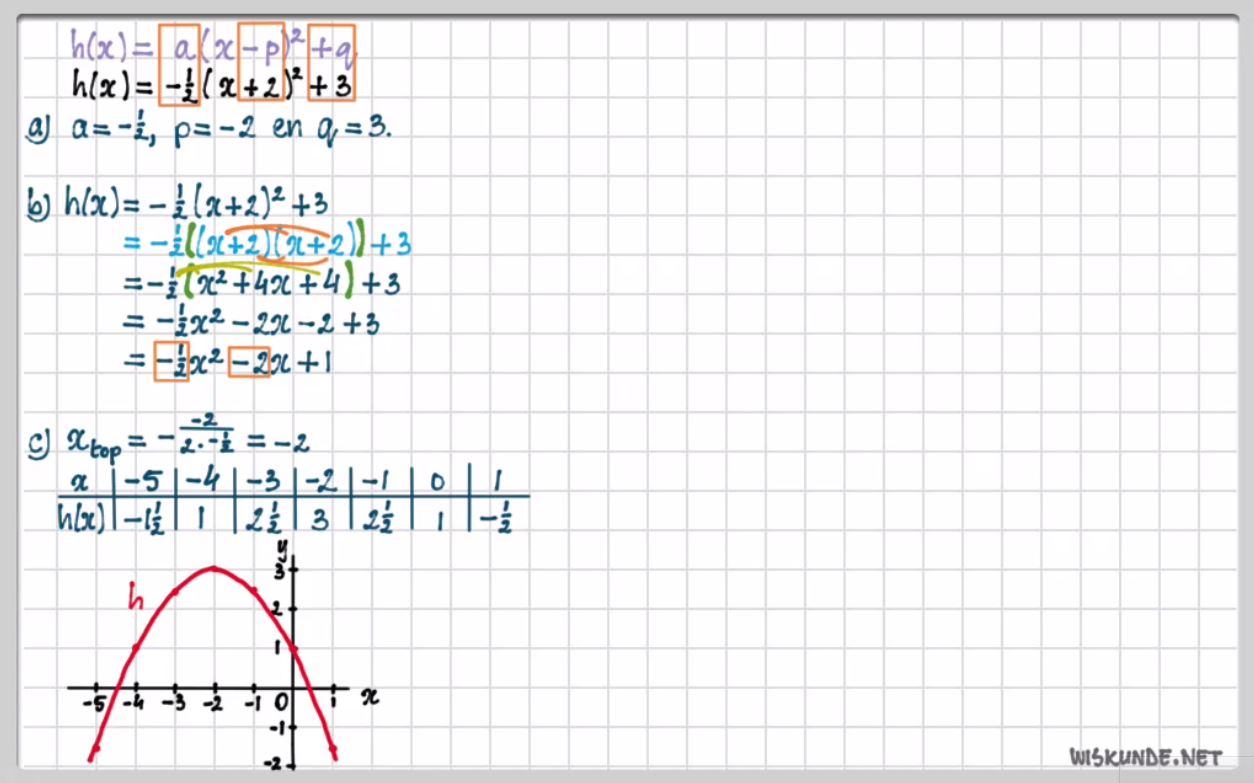The width and height of the screenshot is (1254, 783).
Task: Click the red 'h' label beside the parabola
Action: (137, 598)
